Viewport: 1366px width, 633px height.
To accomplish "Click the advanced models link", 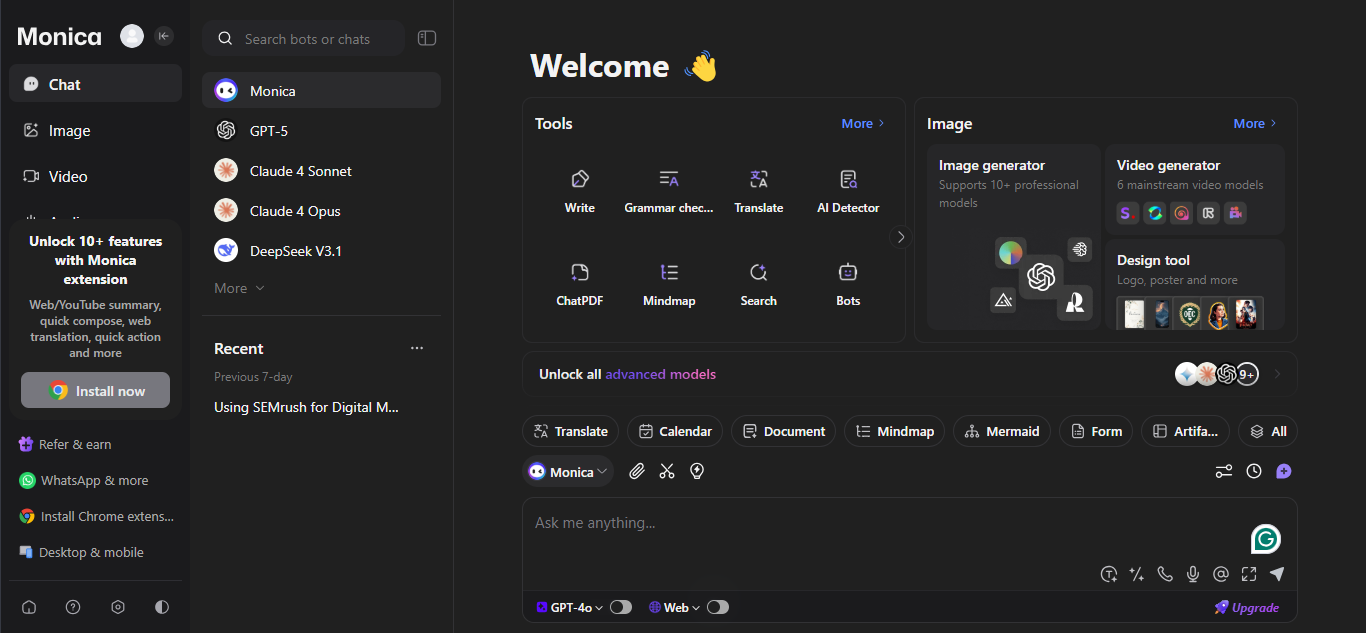I will click(x=660, y=374).
